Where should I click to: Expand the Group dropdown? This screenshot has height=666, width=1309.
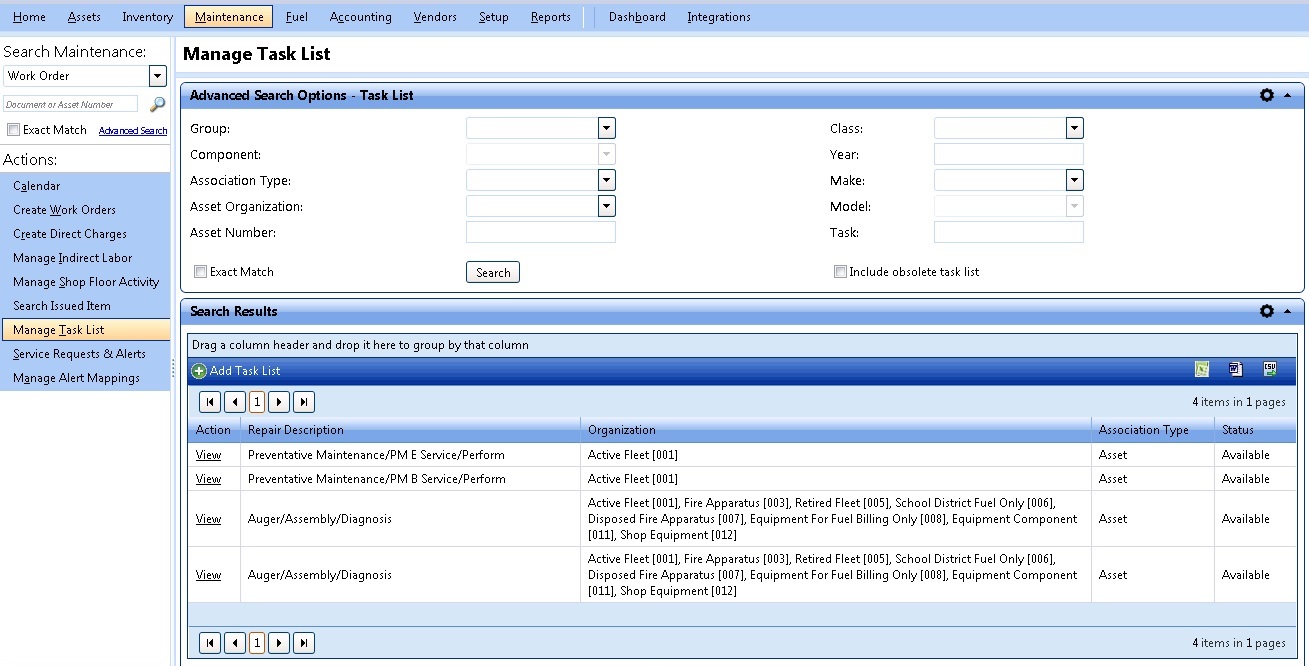(607, 128)
